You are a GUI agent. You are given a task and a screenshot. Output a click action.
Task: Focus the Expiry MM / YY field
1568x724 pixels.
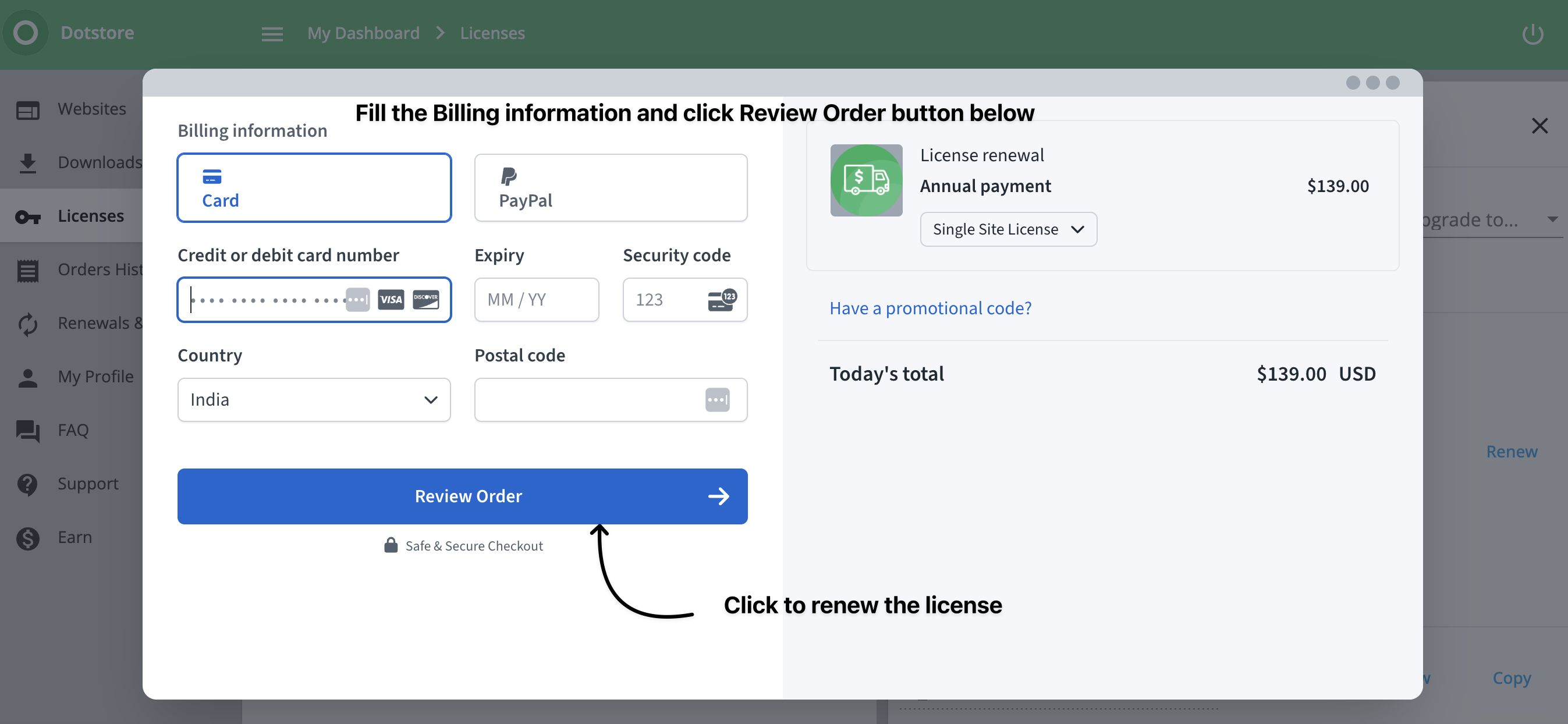[x=536, y=299]
